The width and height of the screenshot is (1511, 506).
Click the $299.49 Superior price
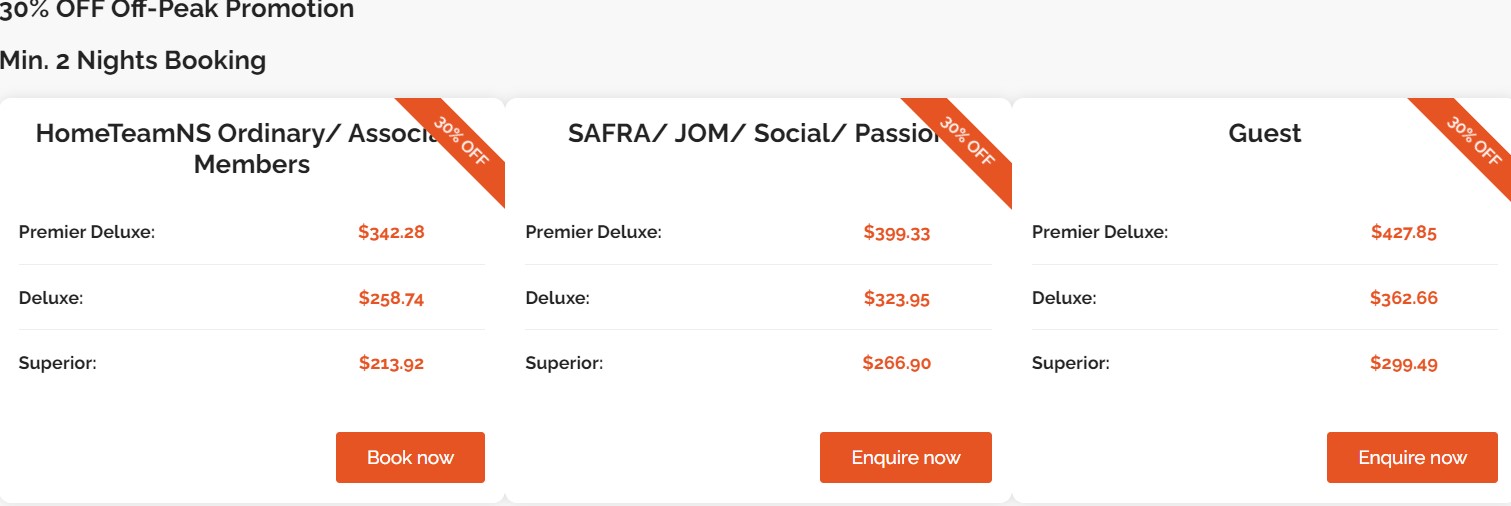(x=1404, y=363)
